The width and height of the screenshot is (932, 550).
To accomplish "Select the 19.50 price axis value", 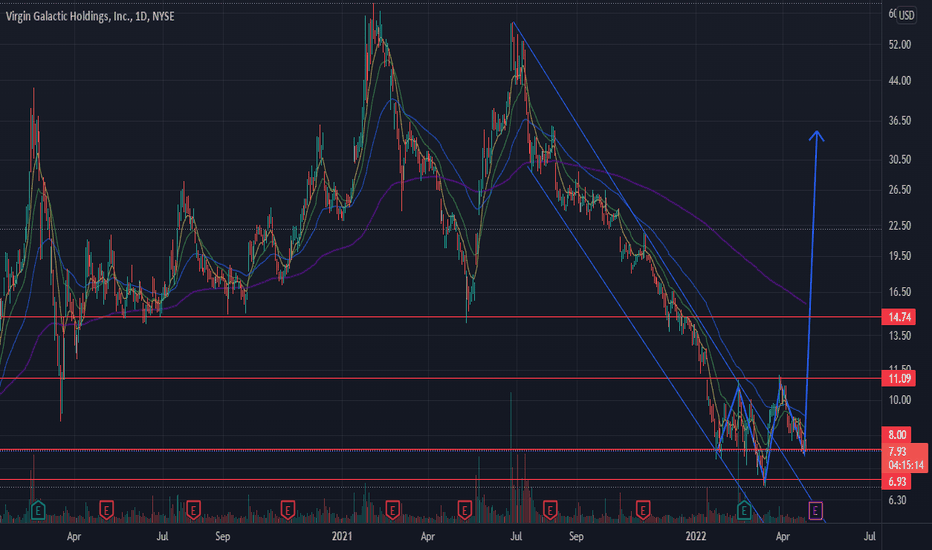I will pyautogui.click(x=899, y=256).
